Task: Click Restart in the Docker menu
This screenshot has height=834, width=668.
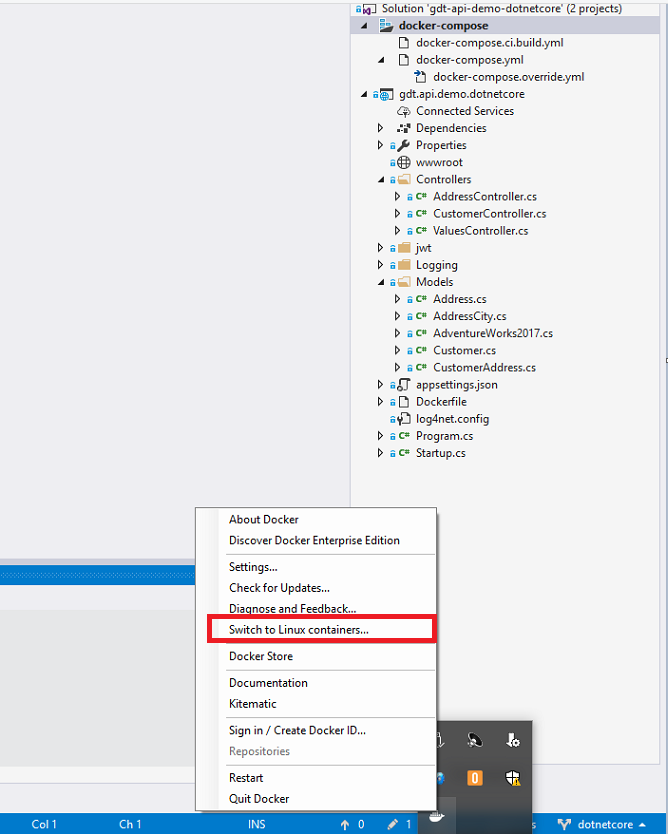Action: tap(246, 777)
